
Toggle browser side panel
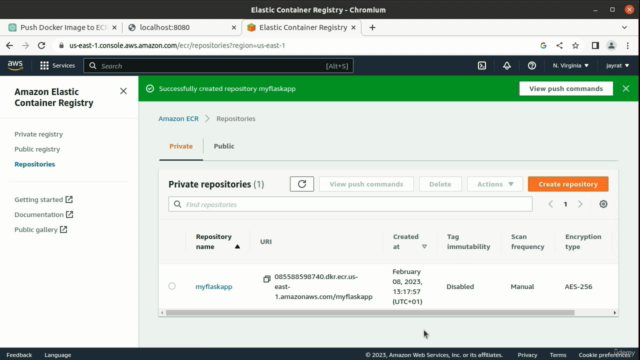coord(595,45)
